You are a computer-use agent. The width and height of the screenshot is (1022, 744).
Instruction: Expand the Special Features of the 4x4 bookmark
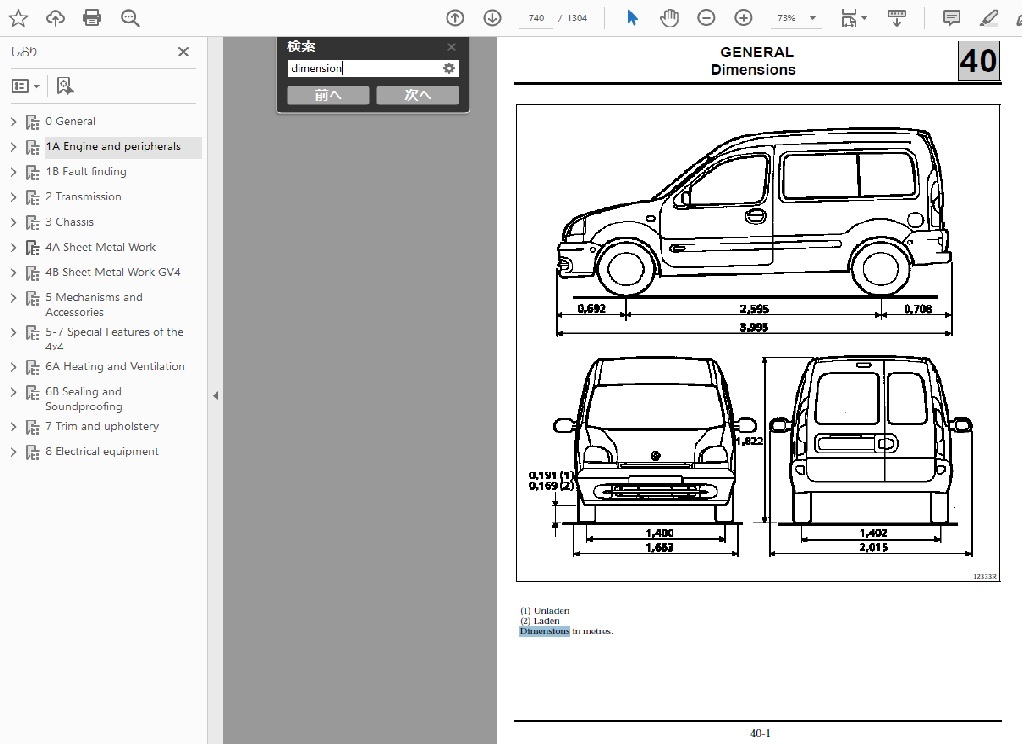(14, 333)
